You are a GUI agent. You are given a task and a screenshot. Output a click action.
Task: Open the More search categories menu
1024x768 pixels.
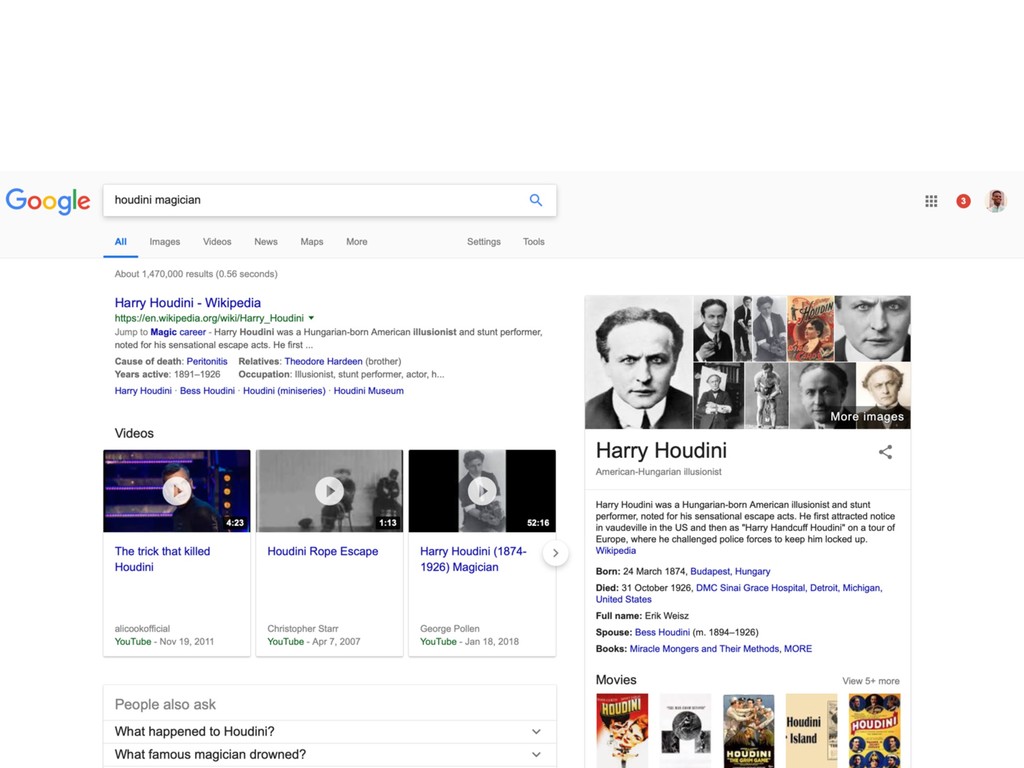[357, 242]
